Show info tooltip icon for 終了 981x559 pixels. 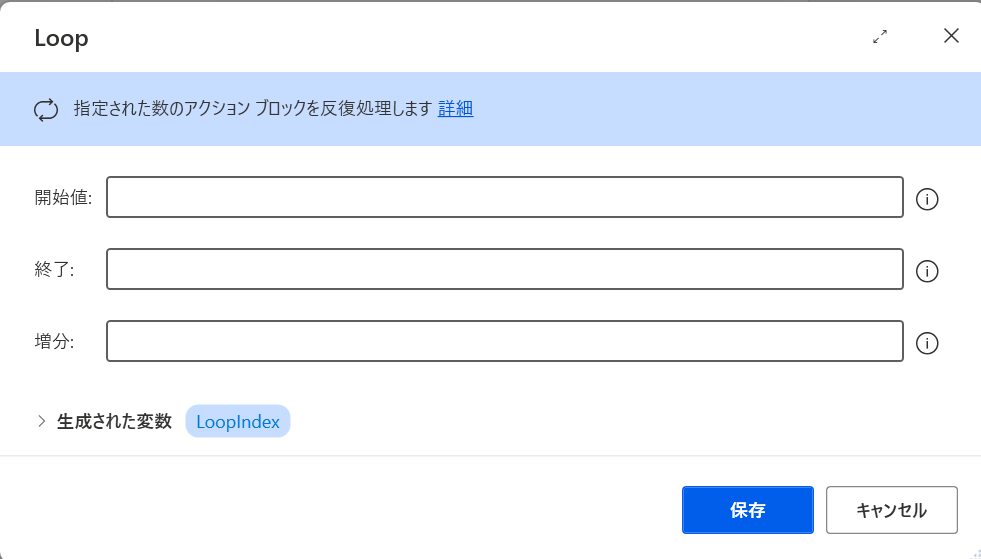click(927, 271)
